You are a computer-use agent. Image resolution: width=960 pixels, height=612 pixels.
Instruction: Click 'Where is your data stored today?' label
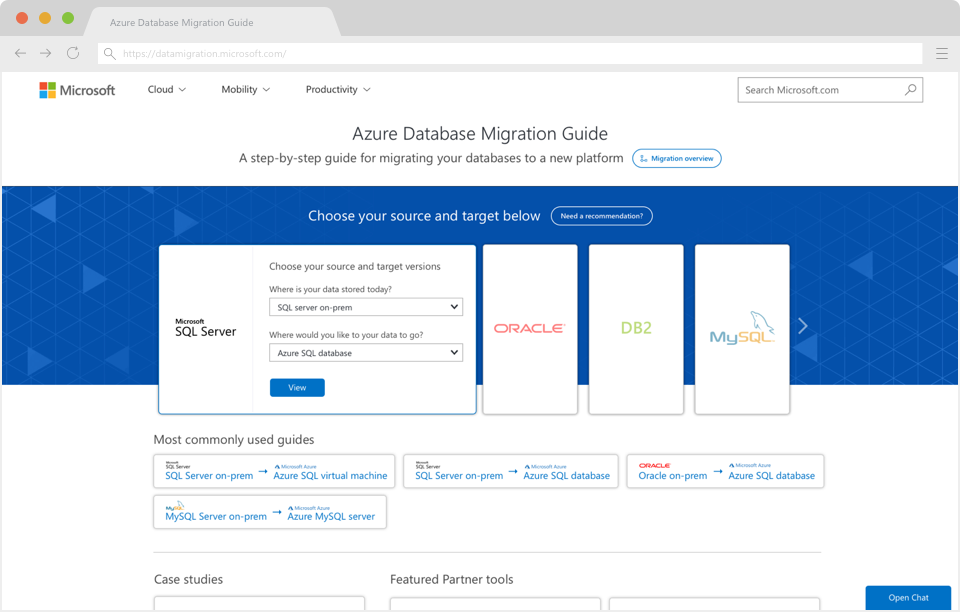[331, 289]
